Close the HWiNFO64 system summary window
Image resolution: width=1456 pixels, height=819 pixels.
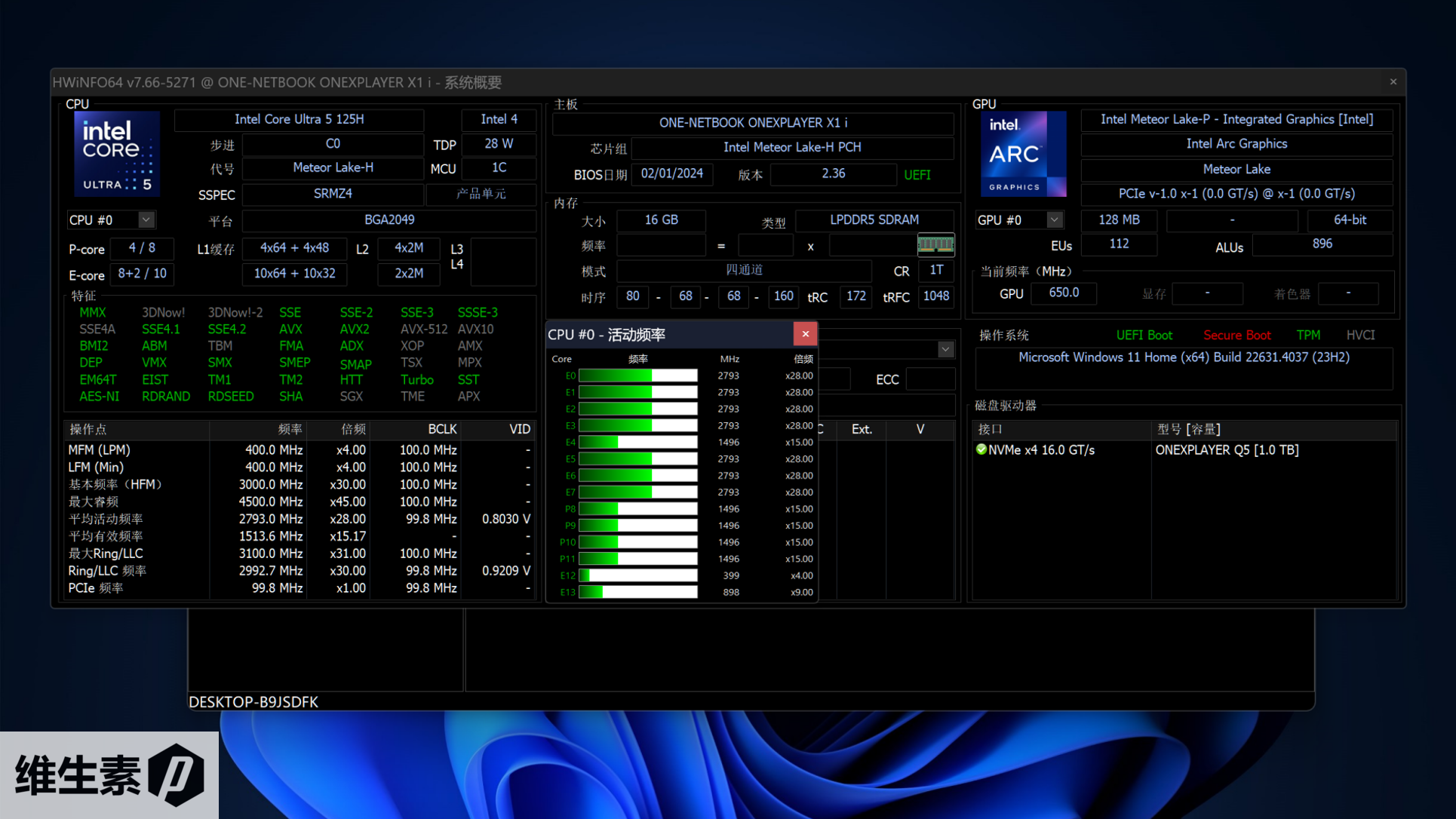tap(1393, 82)
